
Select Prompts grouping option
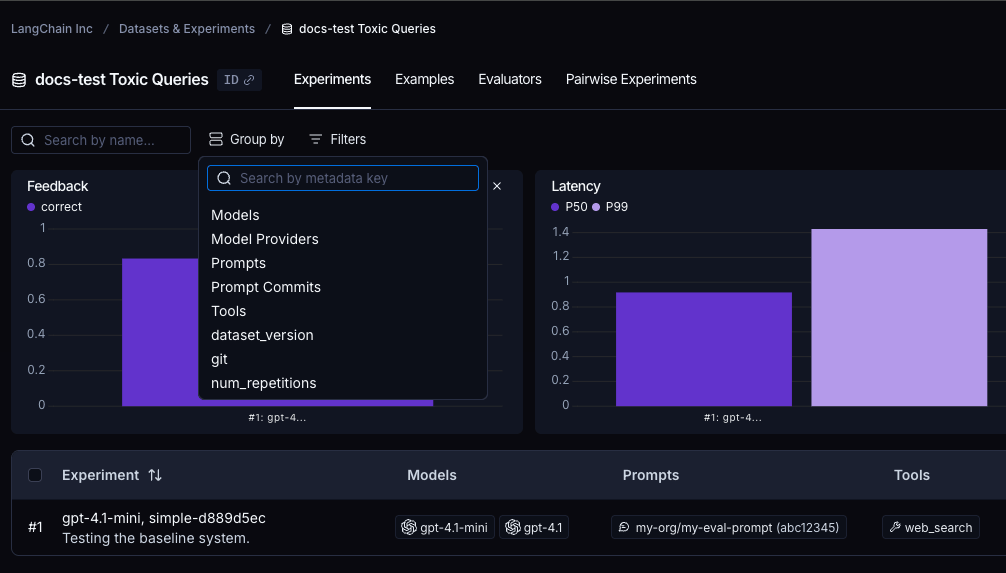coord(238,263)
